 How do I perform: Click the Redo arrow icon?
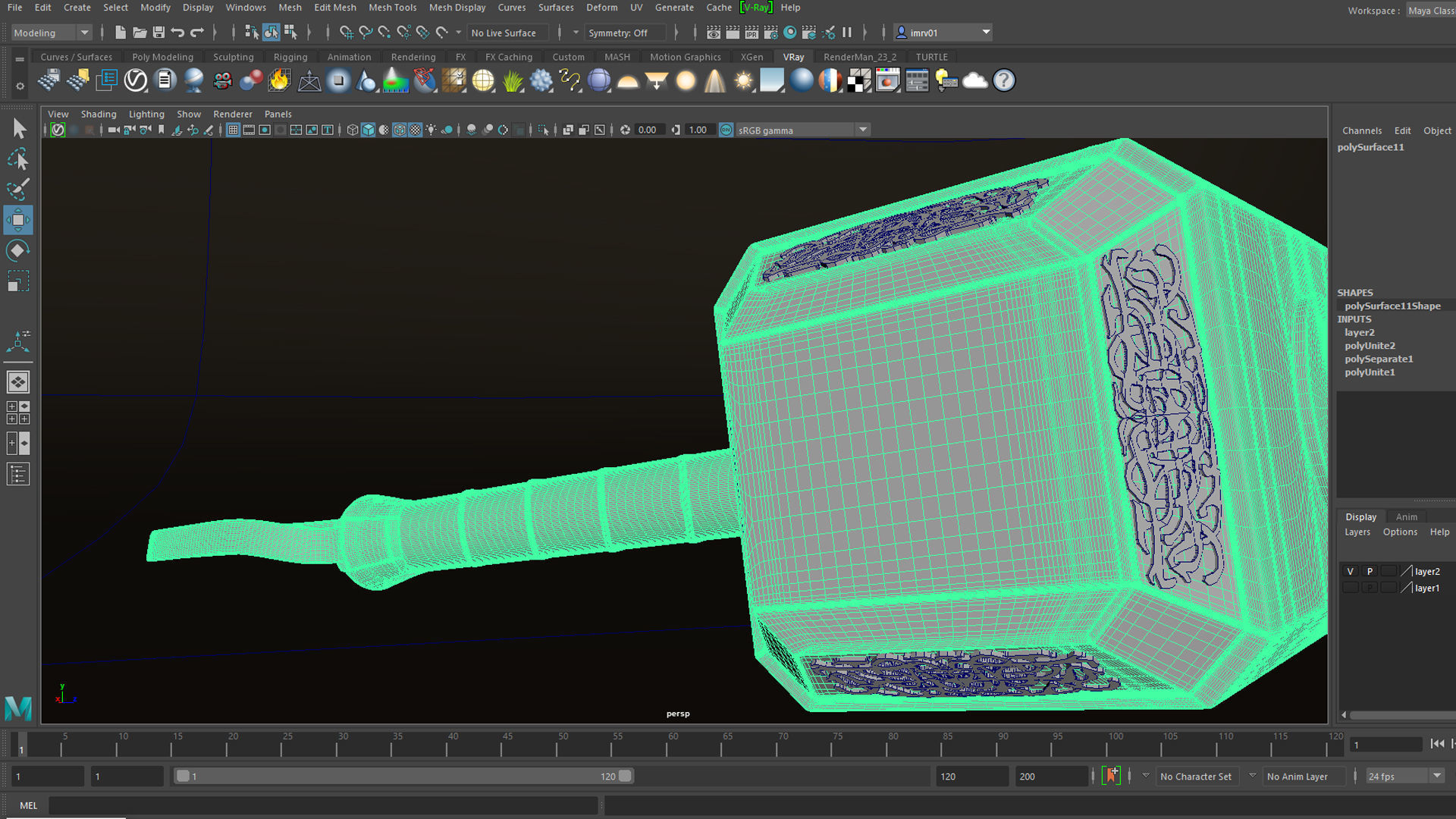pyautogui.click(x=197, y=33)
